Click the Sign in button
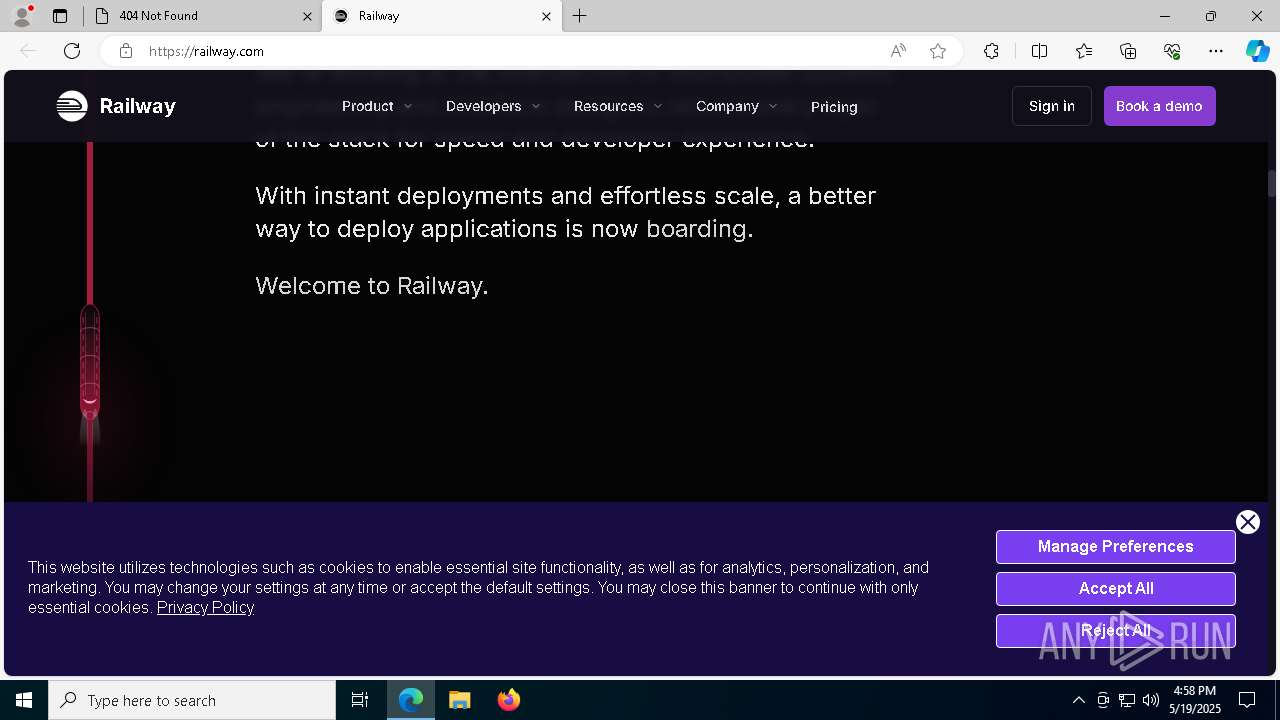The image size is (1280, 720). pos(1052,106)
